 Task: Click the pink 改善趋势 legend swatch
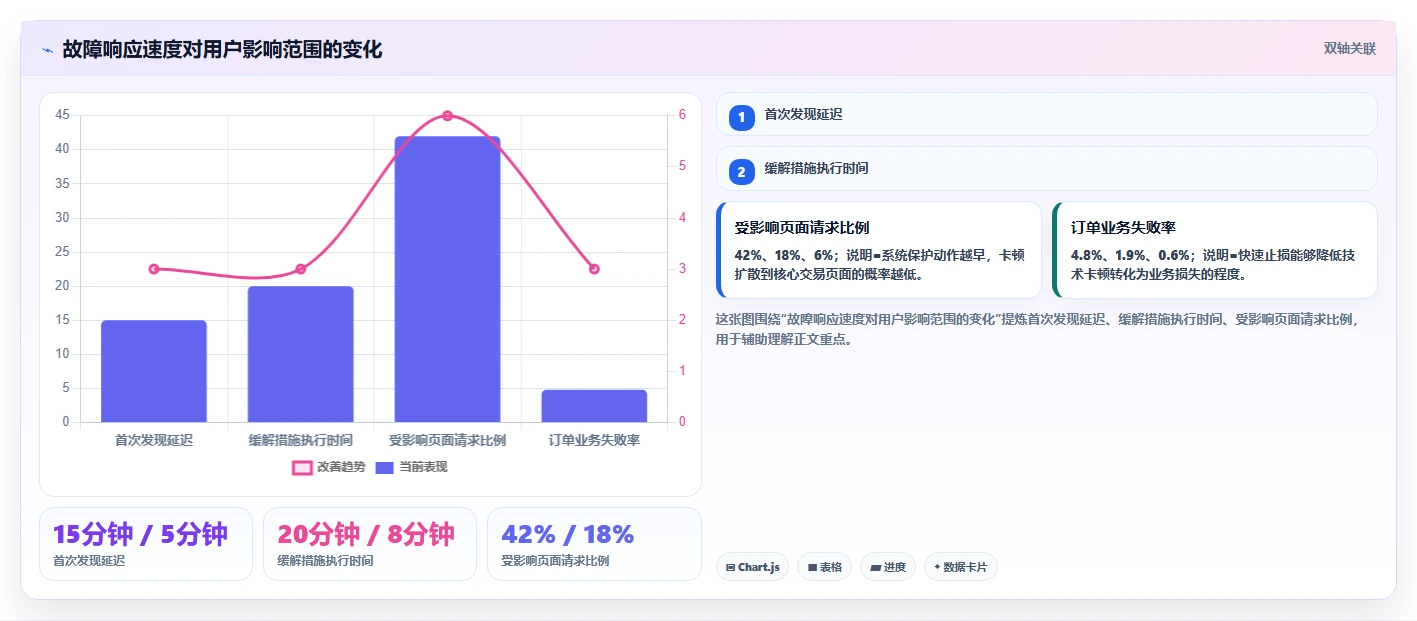pos(302,467)
